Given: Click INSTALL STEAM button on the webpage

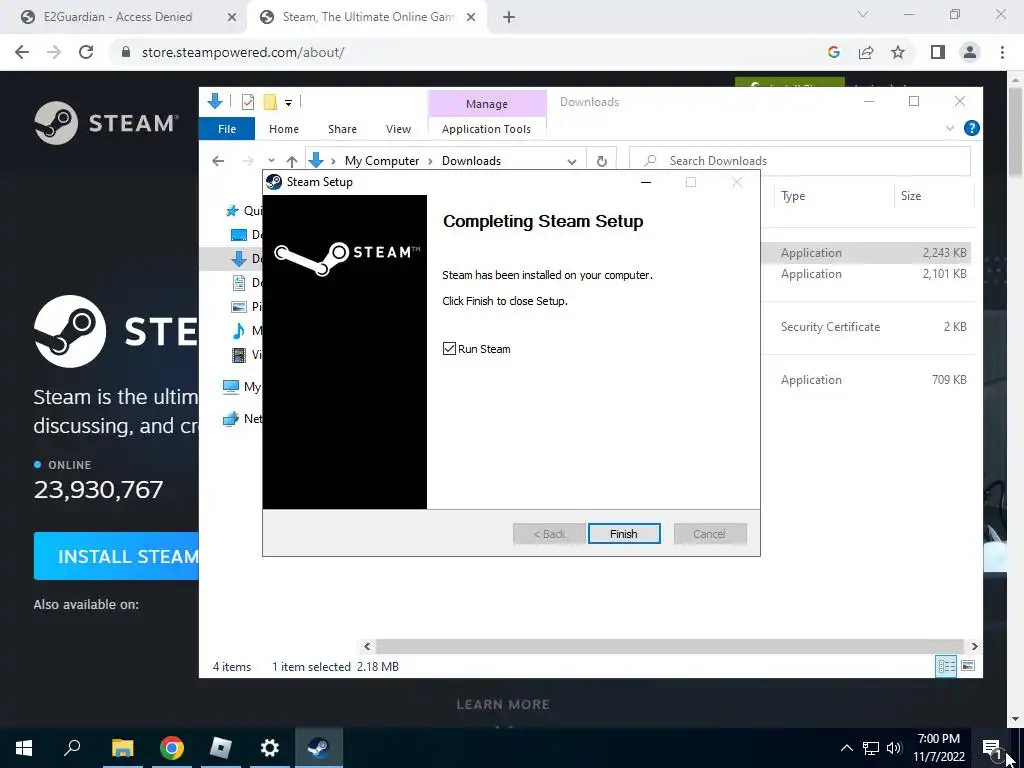Looking at the screenshot, I should click(116, 556).
